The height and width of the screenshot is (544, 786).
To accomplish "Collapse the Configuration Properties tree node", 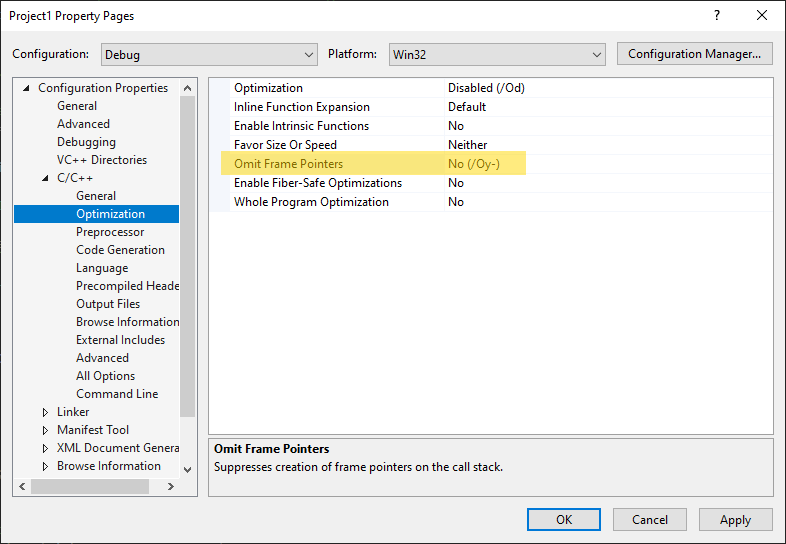I will coord(27,88).
